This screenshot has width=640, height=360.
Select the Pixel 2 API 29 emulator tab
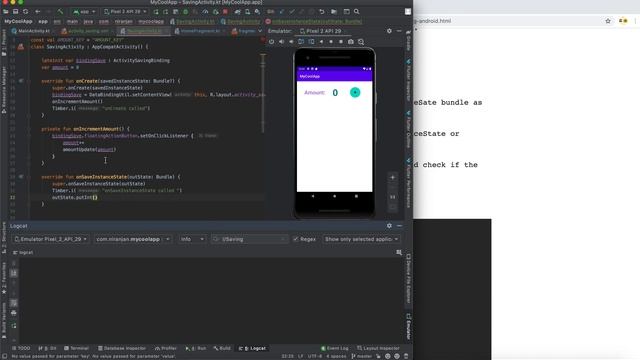click(x=321, y=31)
